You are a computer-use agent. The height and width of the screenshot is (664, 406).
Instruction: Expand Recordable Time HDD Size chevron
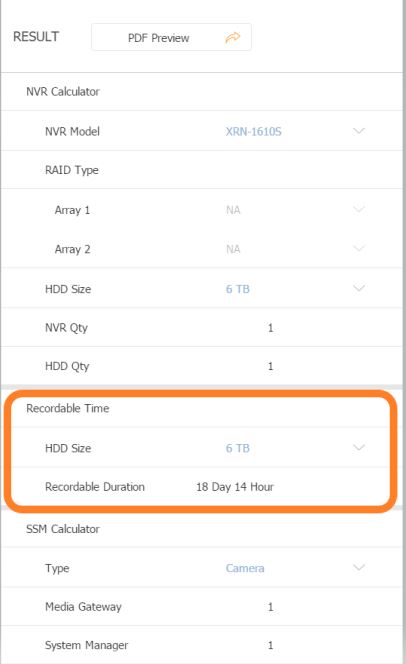tap(359, 448)
